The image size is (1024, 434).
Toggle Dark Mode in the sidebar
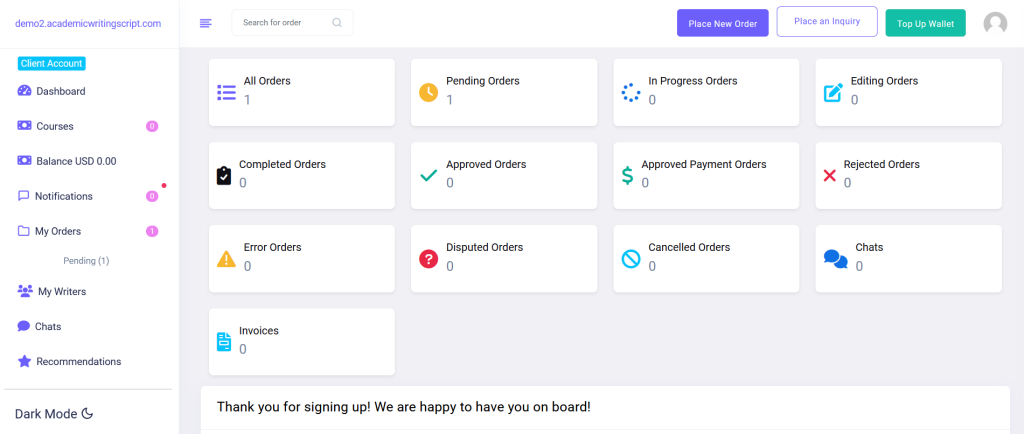click(x=54, y=413)
